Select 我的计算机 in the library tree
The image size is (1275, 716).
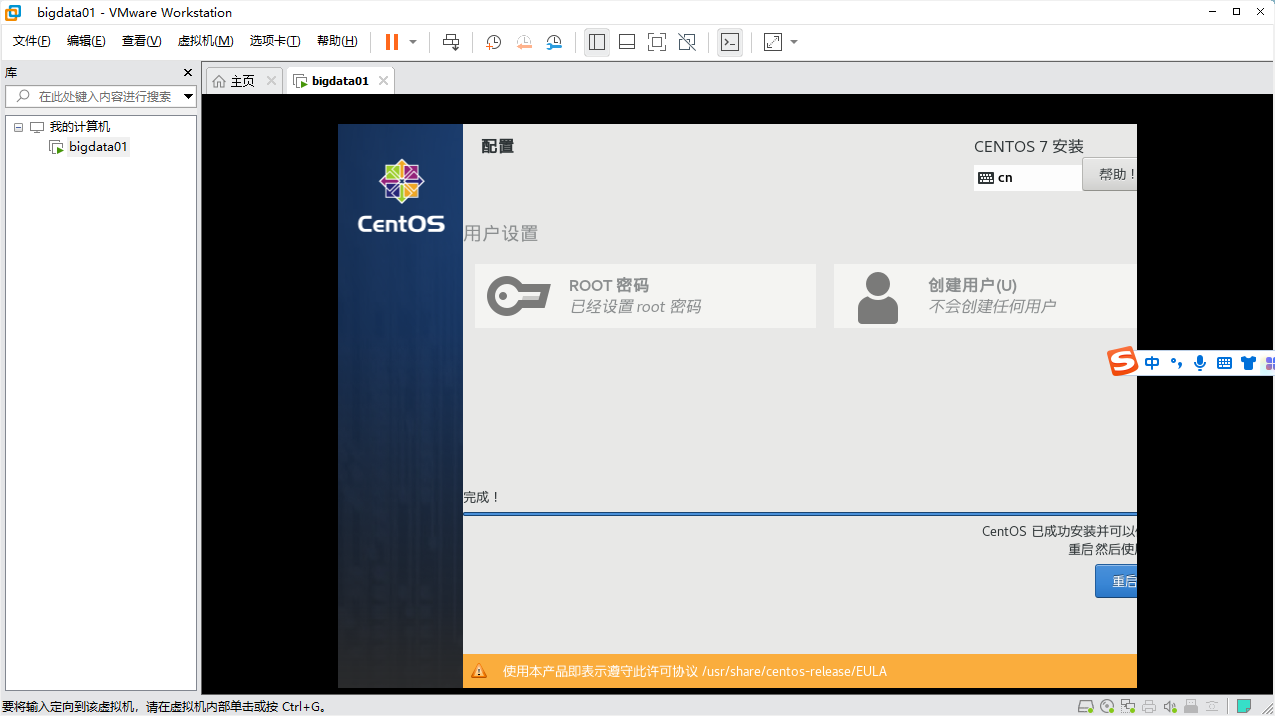click(80, 127)
